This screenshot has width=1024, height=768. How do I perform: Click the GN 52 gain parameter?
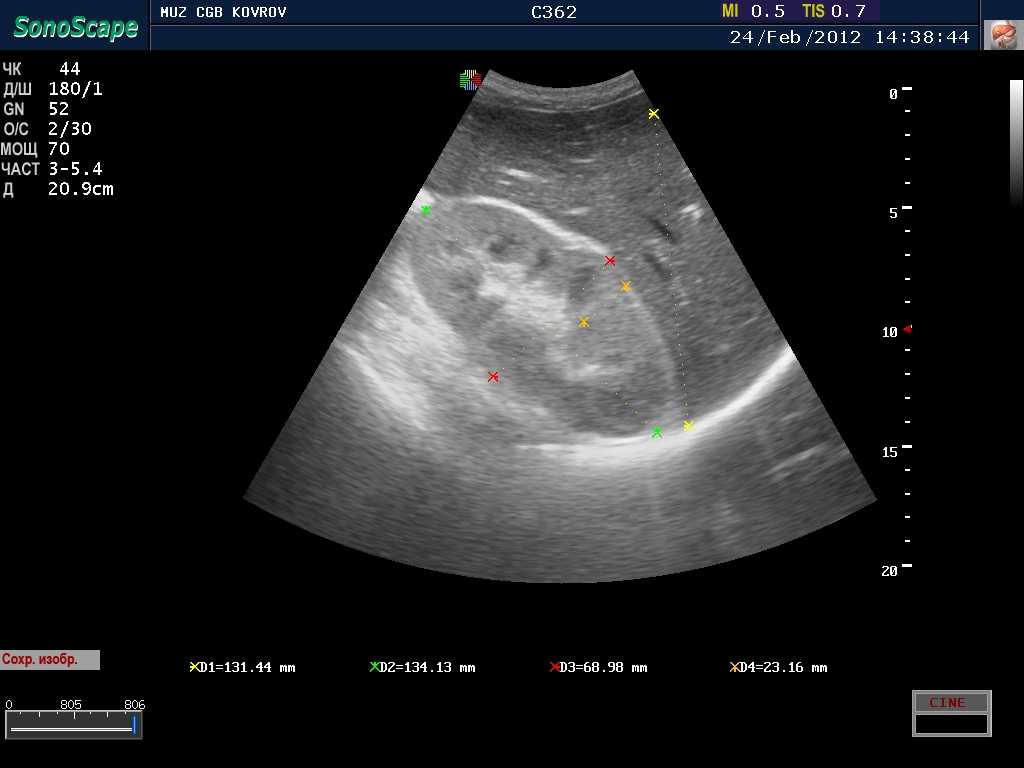click(36, 109)
